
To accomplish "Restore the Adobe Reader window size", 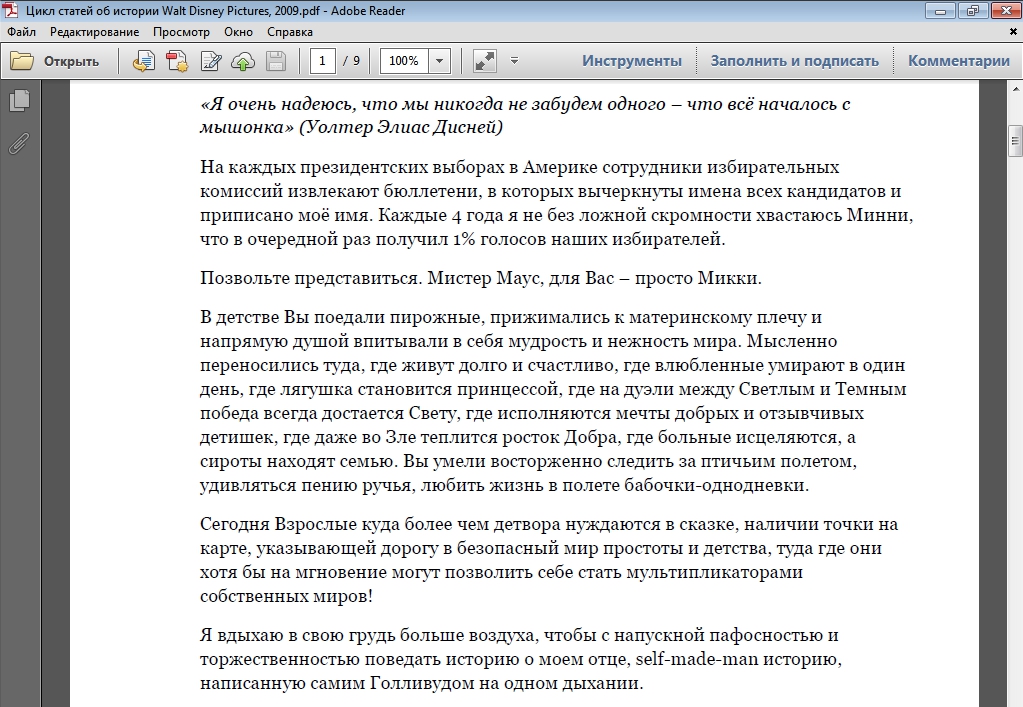I will 973,10.
